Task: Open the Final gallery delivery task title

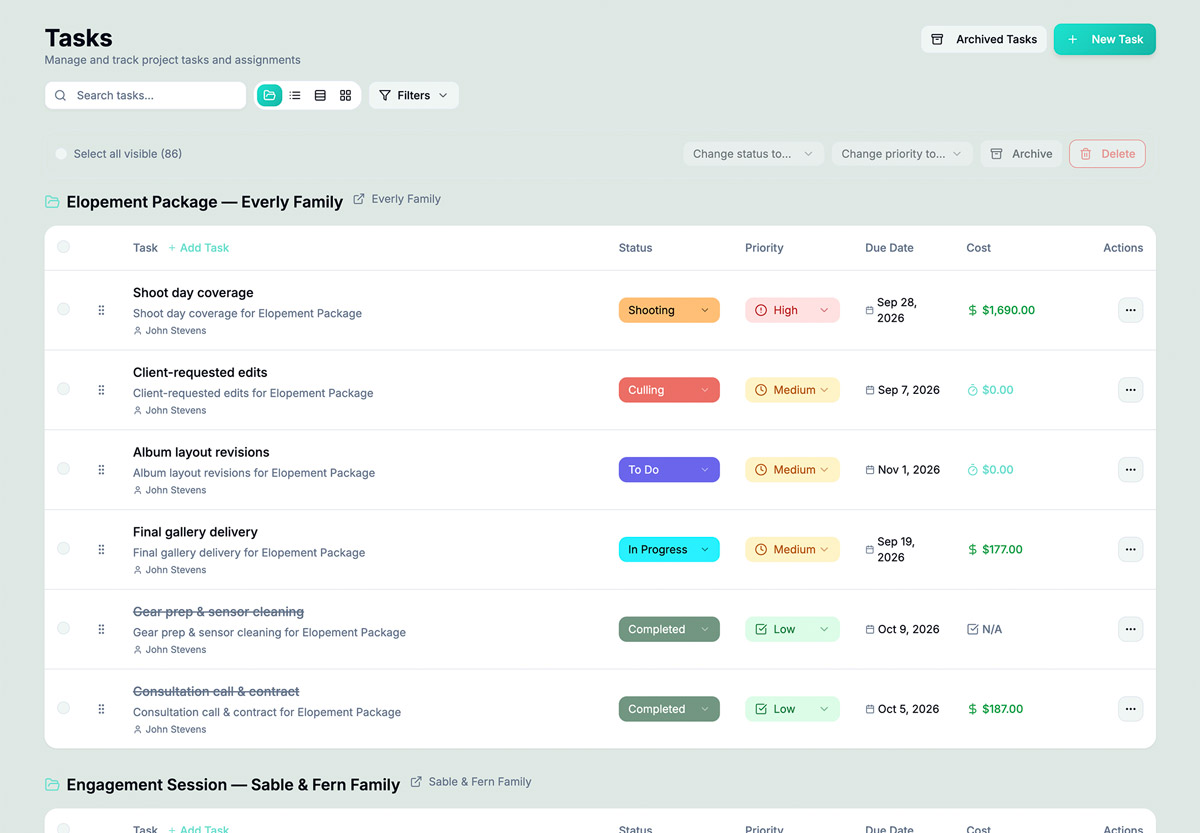Action: pos(195,532)
